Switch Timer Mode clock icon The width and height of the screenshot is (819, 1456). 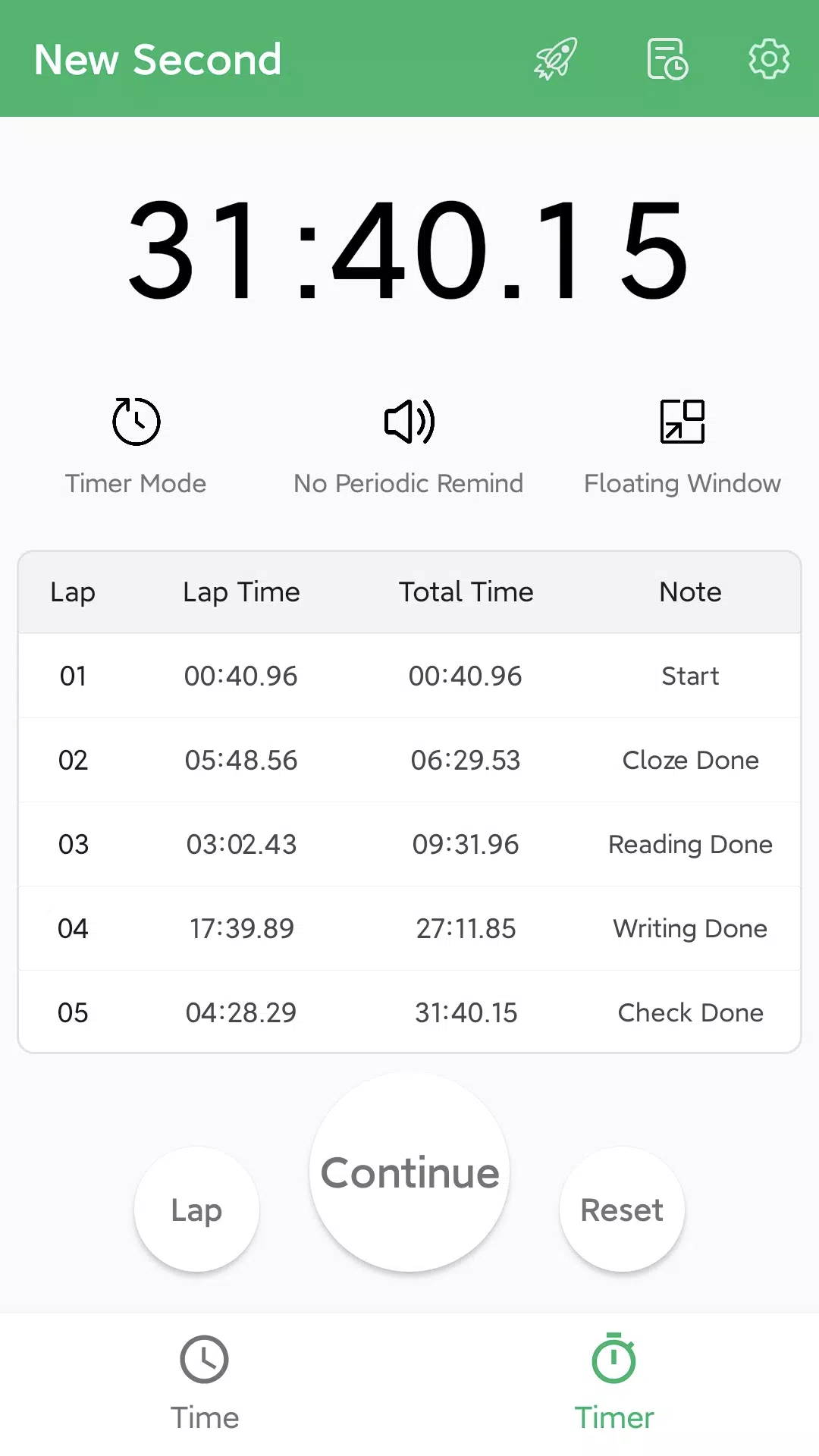[x=136, y=421]
